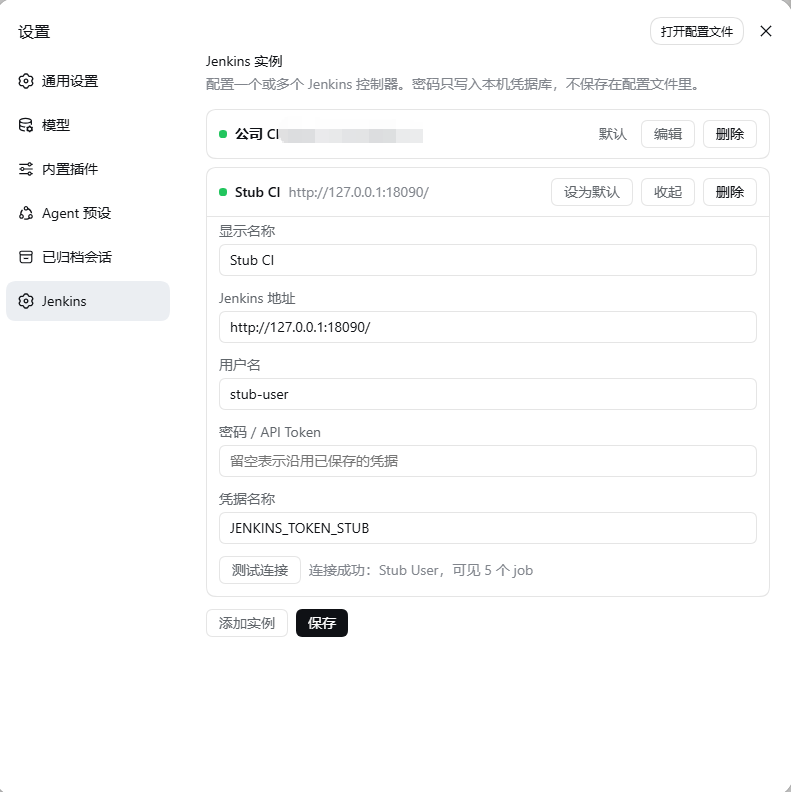This screenshot has height=792, width=791.
Task: Focus the 密码 / API Token field
Action: click(x=487, y=461)
